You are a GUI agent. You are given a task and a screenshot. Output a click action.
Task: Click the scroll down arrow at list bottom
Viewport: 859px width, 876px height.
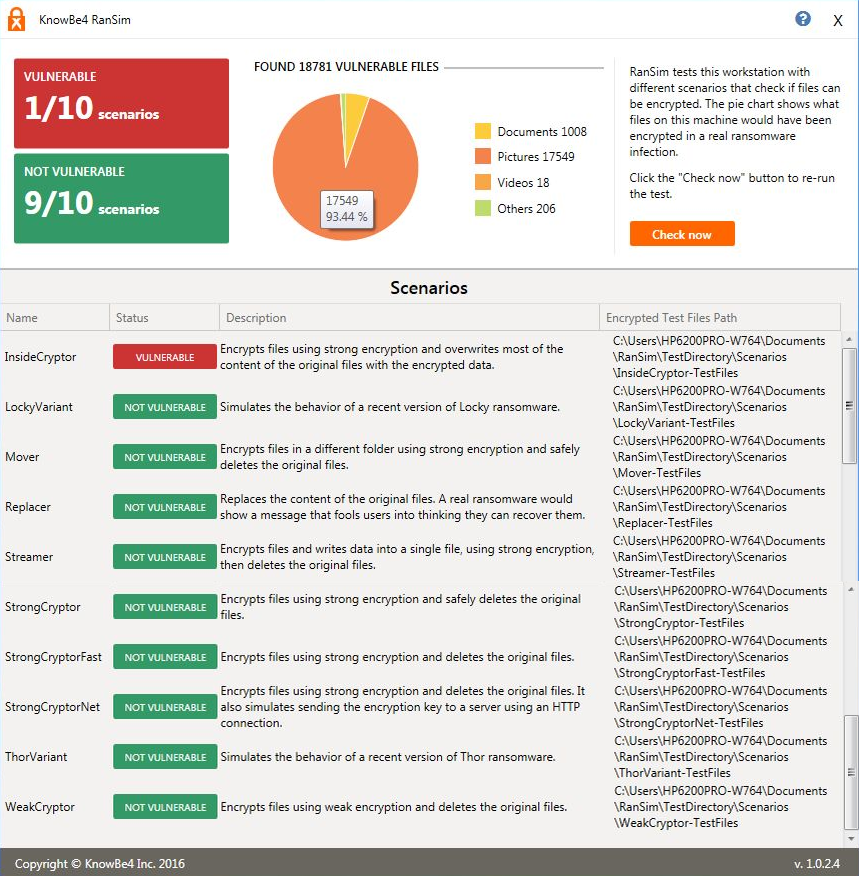851,839
